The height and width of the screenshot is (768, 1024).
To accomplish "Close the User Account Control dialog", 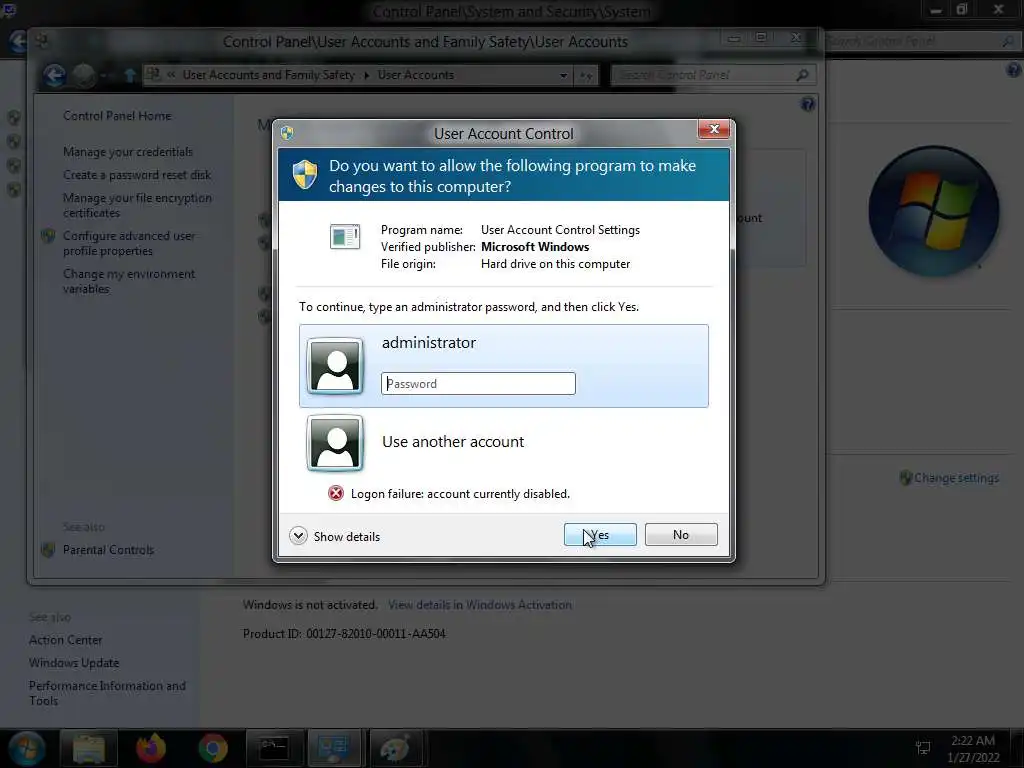I will coord(713,129).
